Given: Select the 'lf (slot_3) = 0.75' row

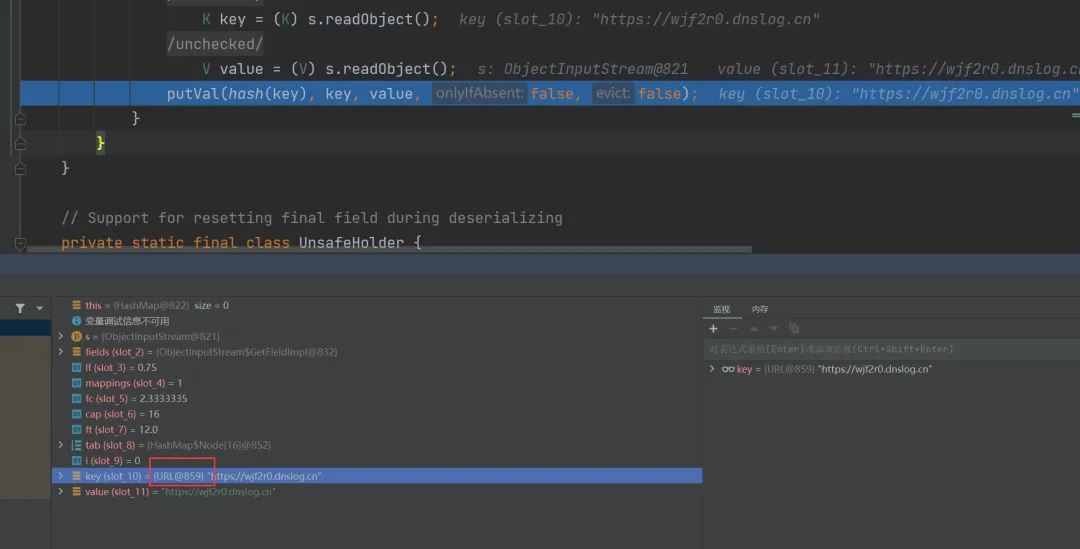Looking at the screenshot, I should click(377, 367).
